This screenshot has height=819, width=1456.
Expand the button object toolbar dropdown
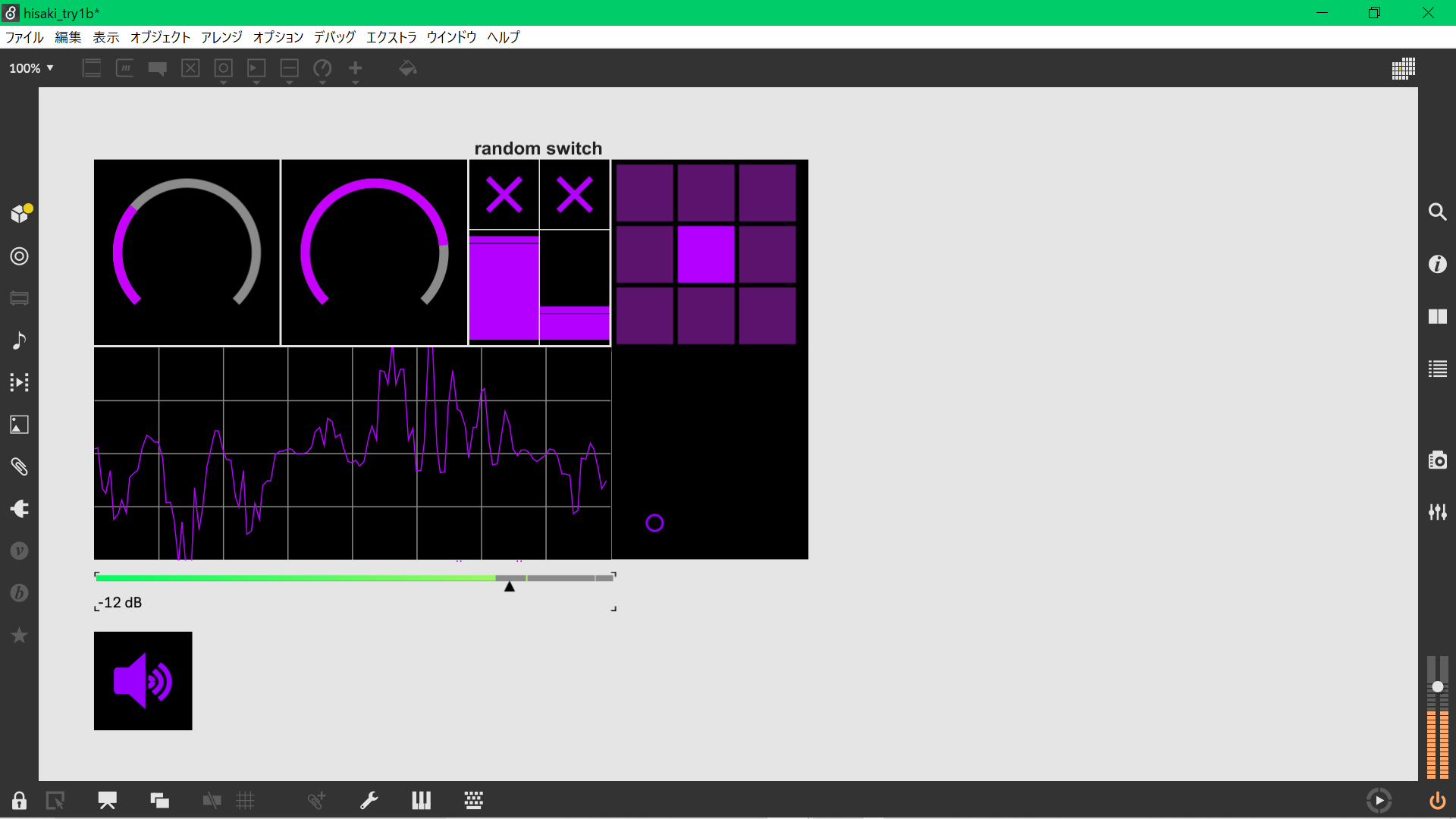(x=223, y=82)
